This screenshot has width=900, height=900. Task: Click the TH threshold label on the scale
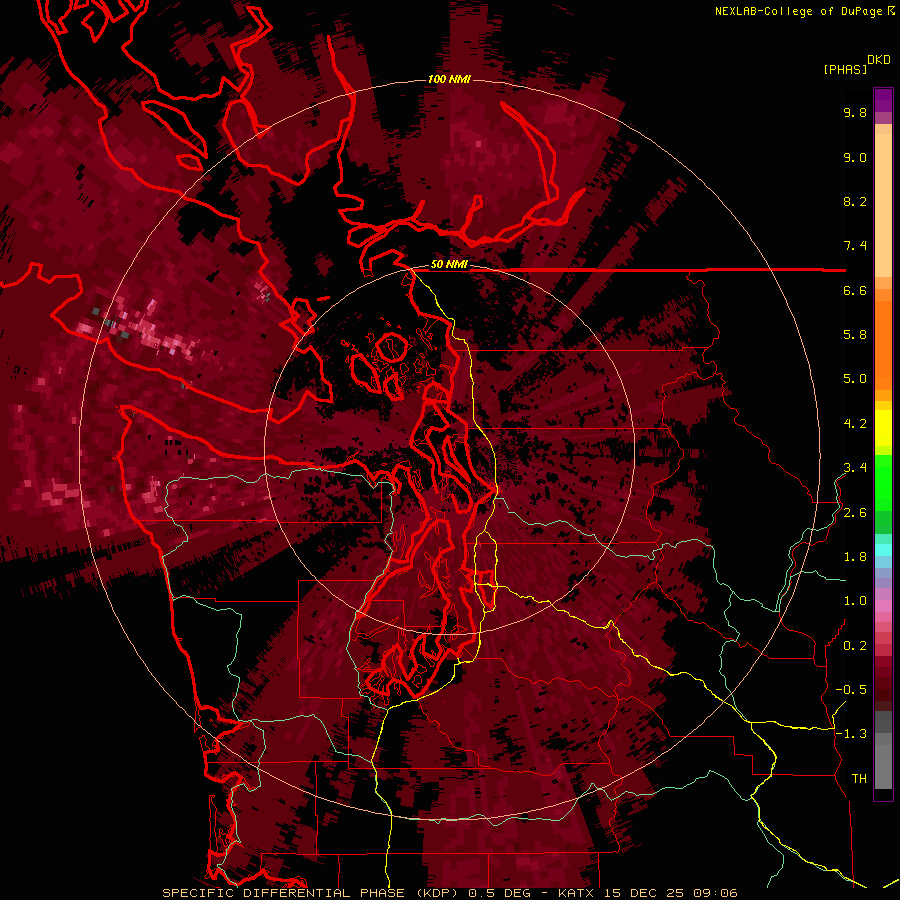859,779
